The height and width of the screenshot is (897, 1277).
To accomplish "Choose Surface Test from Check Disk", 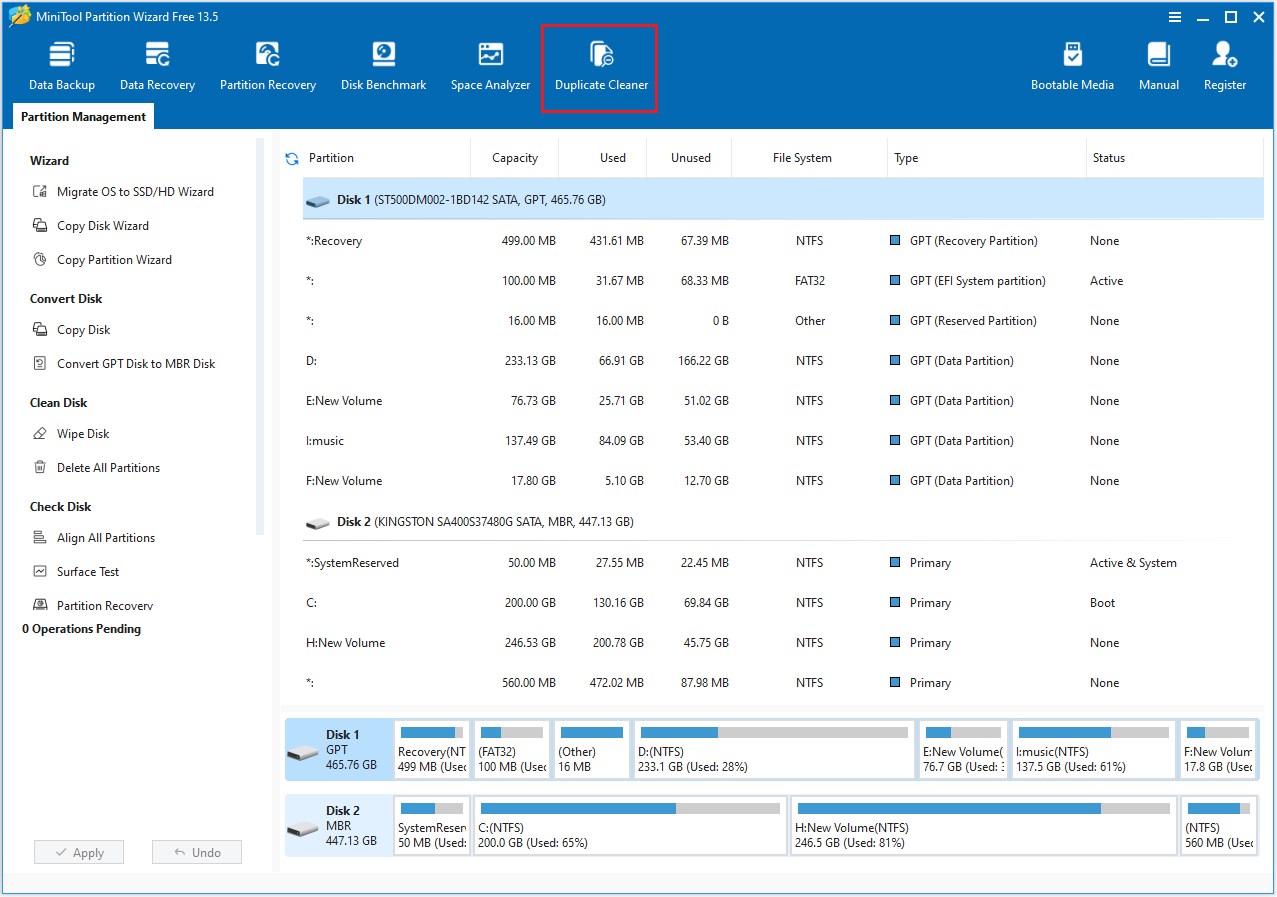I will tap(89, 571).
